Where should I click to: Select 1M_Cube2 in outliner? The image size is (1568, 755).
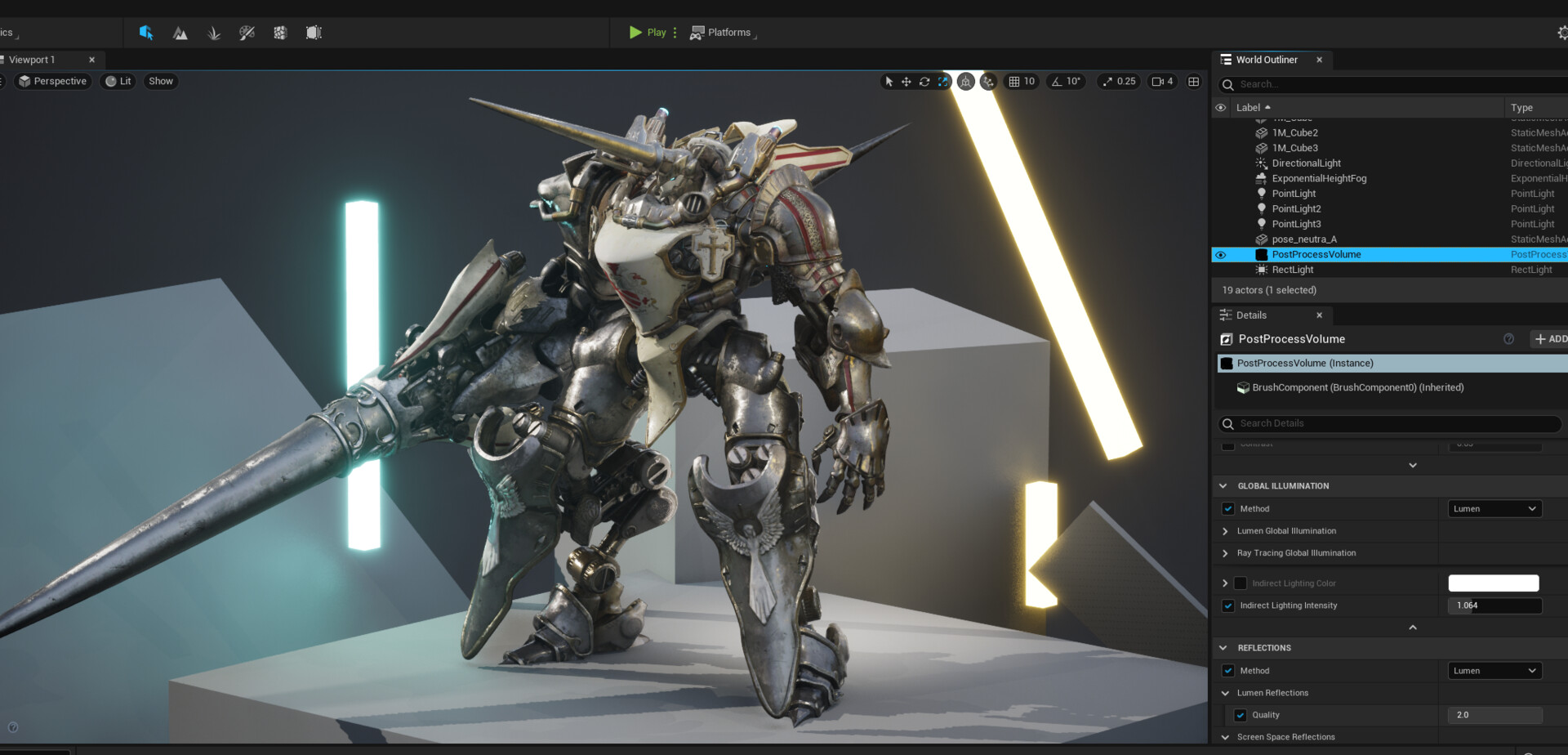click(x=1294, y=132)
